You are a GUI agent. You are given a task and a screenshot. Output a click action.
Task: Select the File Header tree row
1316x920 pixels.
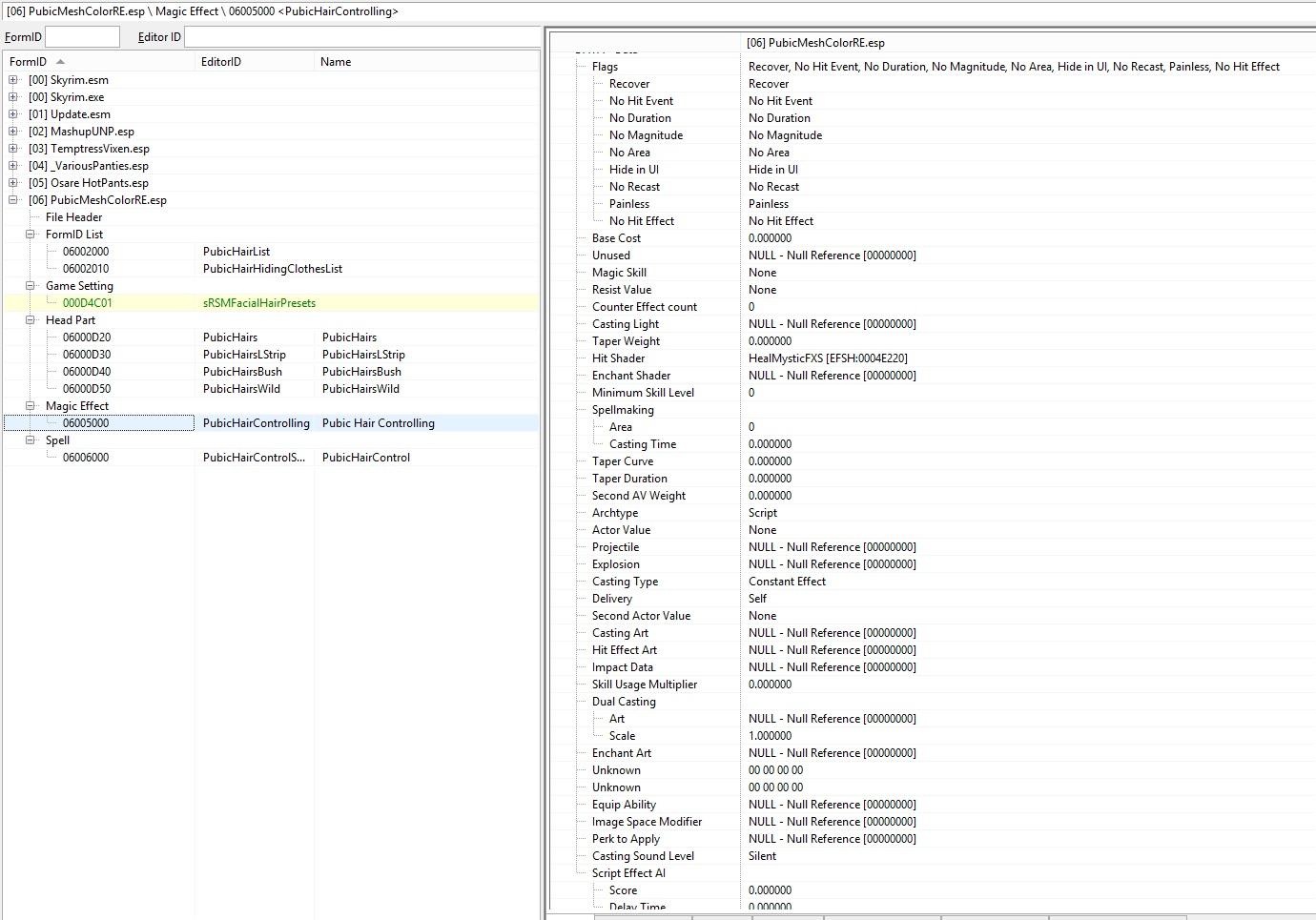(271, 217)
